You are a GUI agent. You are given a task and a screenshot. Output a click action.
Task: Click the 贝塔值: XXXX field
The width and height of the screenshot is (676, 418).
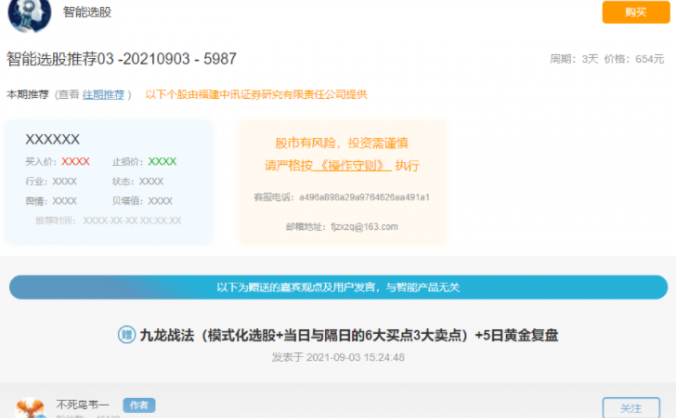click(x=142, y=201)
